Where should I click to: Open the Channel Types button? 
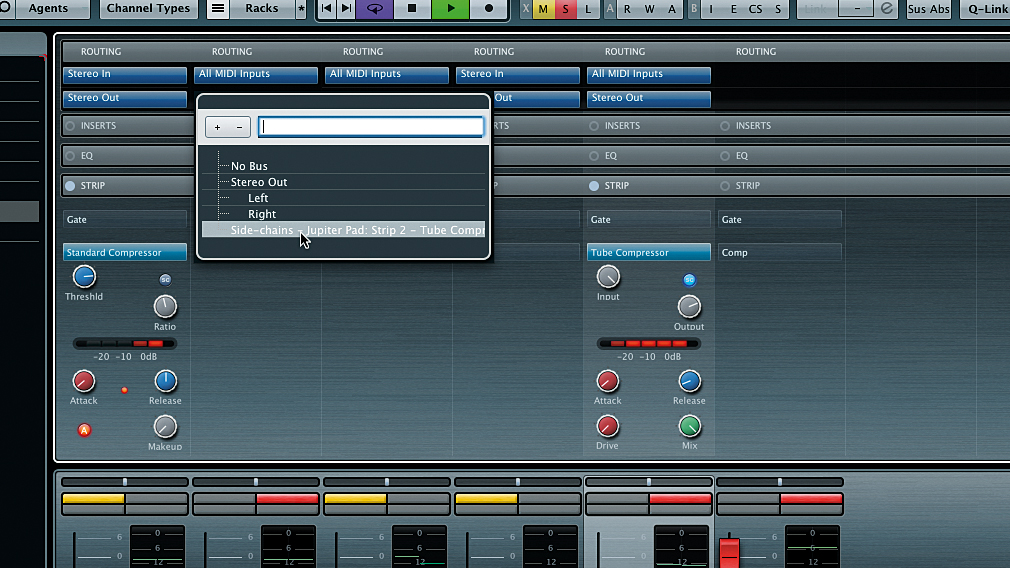point(148,8)
